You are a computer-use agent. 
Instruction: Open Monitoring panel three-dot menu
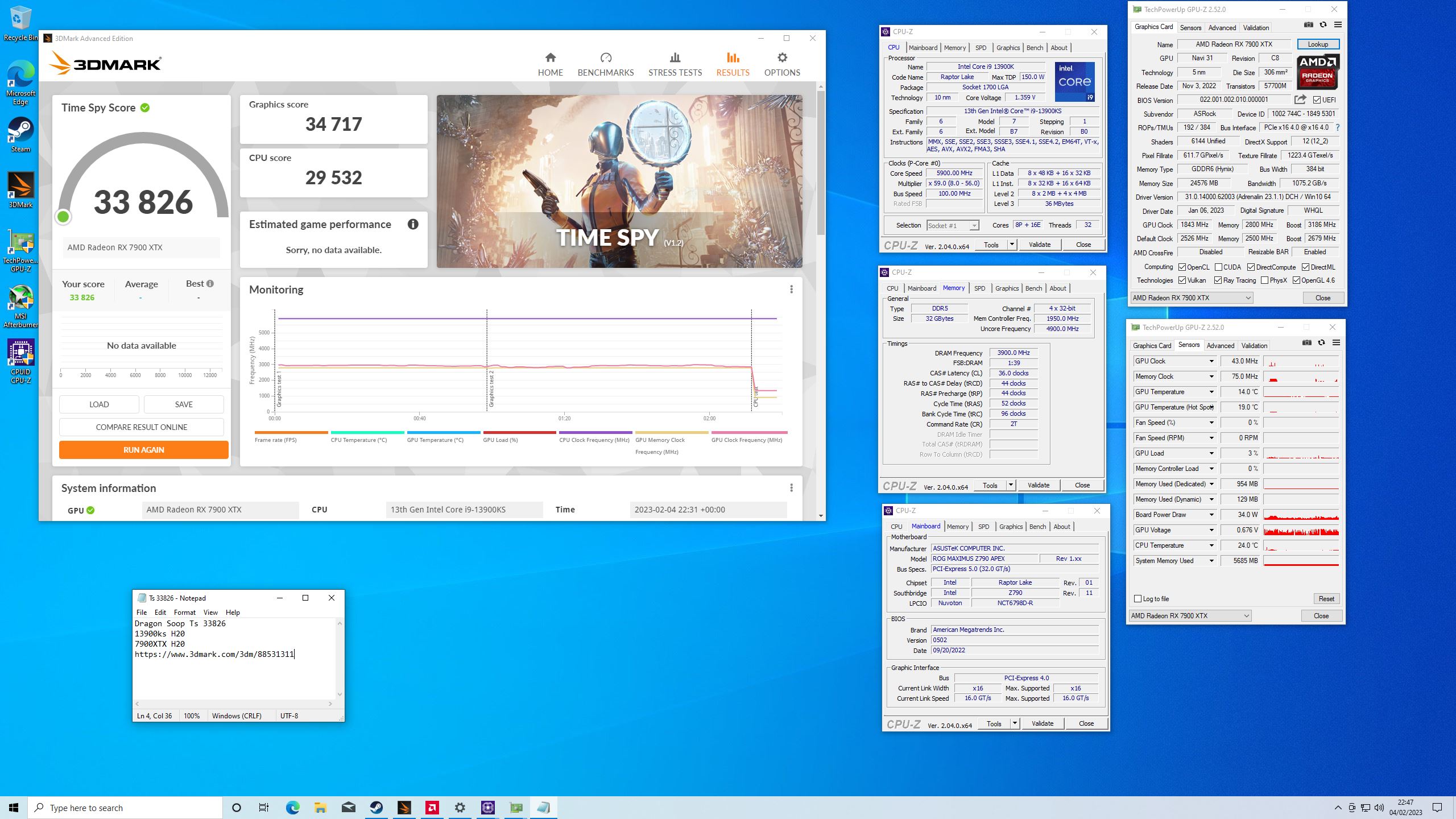pos(791,289)
